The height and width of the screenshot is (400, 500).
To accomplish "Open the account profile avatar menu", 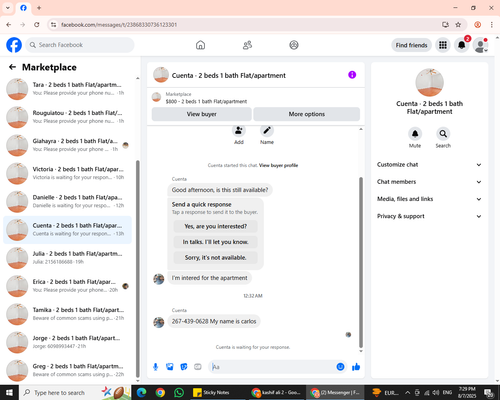I will pos(480,45).
